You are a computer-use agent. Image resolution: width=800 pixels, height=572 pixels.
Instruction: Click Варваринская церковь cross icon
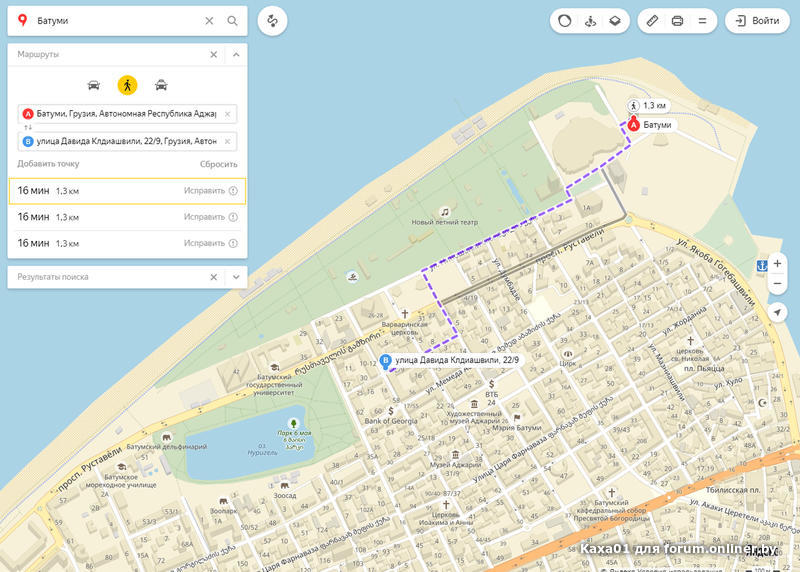coord(405,313)
